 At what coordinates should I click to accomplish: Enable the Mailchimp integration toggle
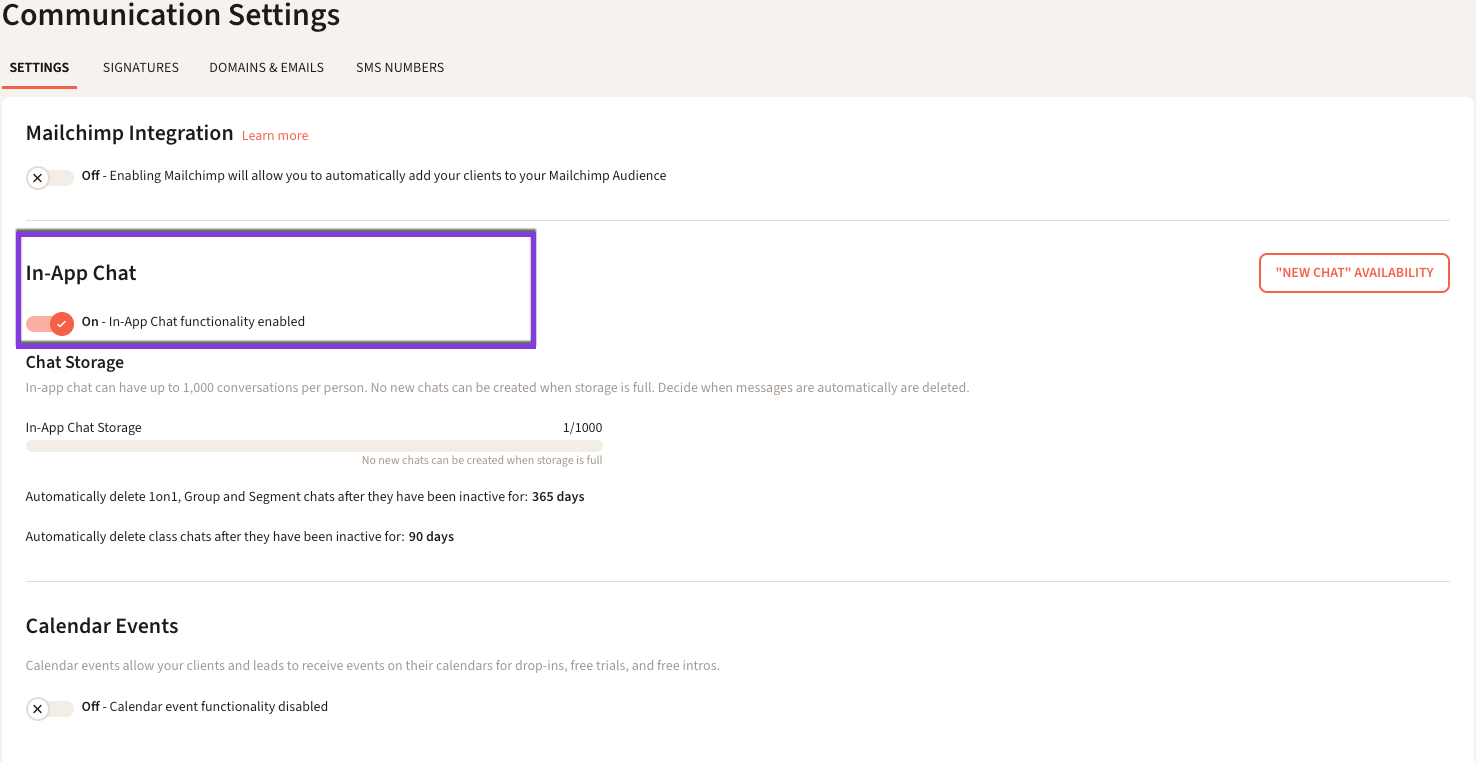pyautogui.click(x=50, y=177)
